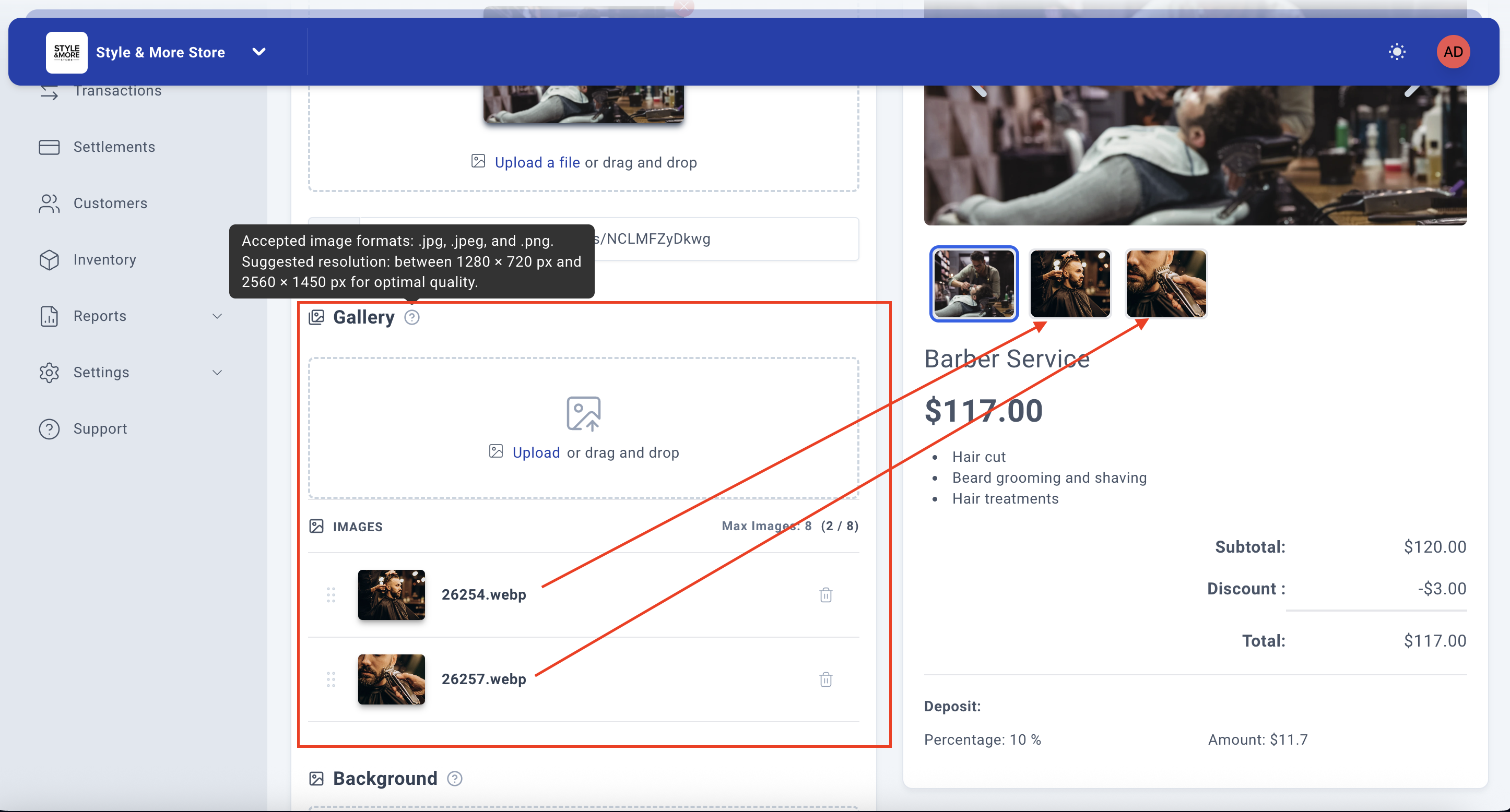Open Settlements page from sidebar

tap(114, 147)
